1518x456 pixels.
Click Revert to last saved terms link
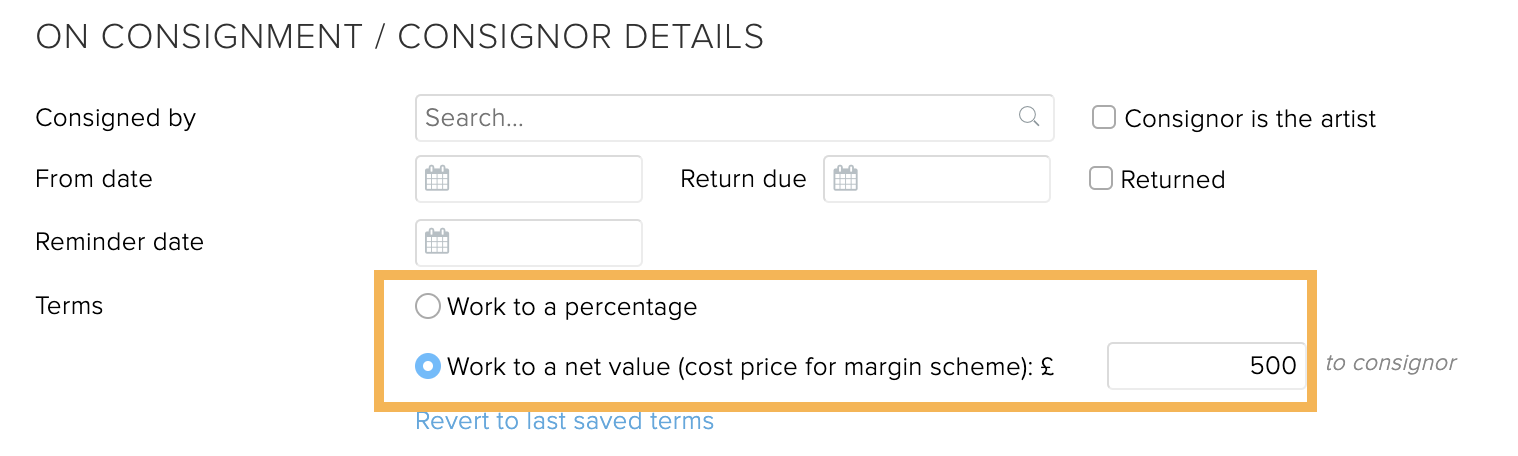click(x=564, y=421)
